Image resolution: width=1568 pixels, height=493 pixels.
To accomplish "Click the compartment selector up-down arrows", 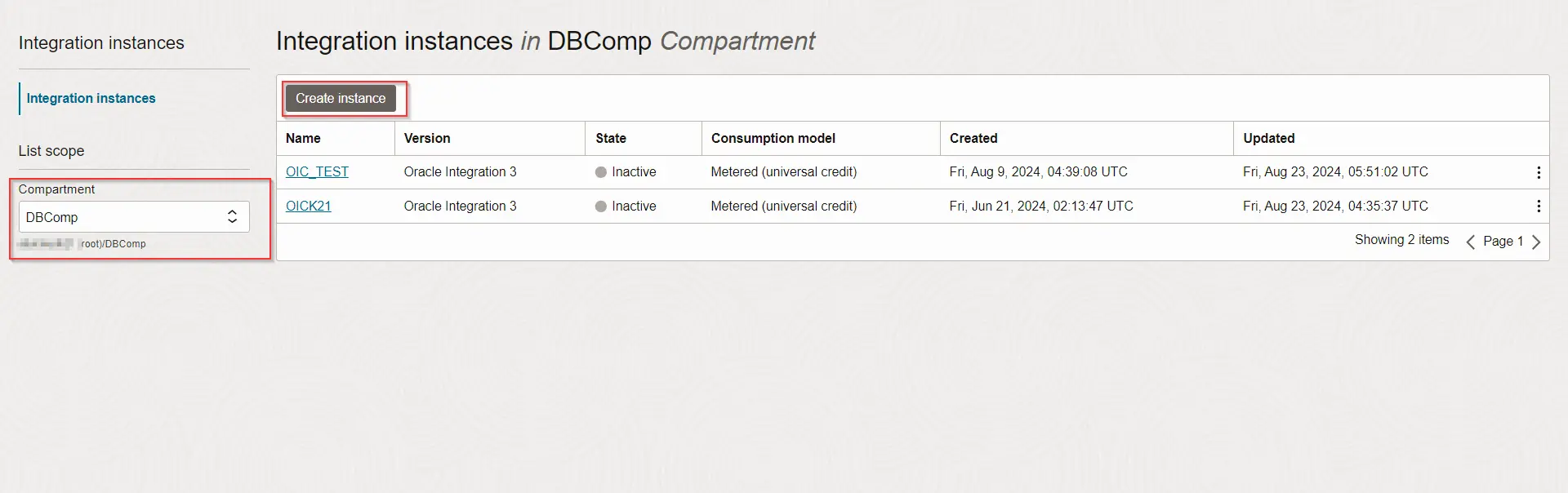I will click(x=232, y=216).
